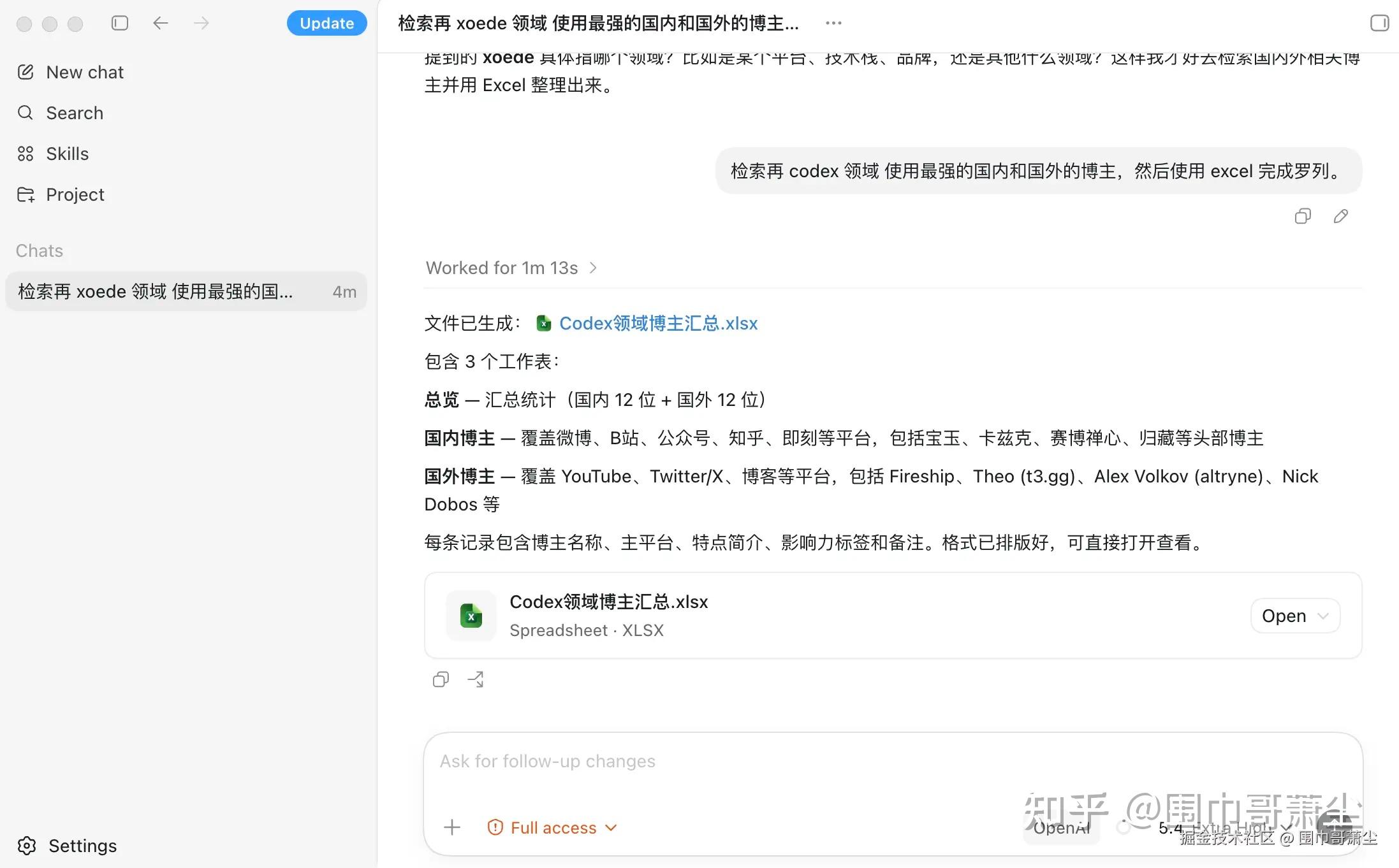Click the New chat pencil icon
Viewport: 1399px width, 868px height.
pyautogui.click(x=26, y=72)
